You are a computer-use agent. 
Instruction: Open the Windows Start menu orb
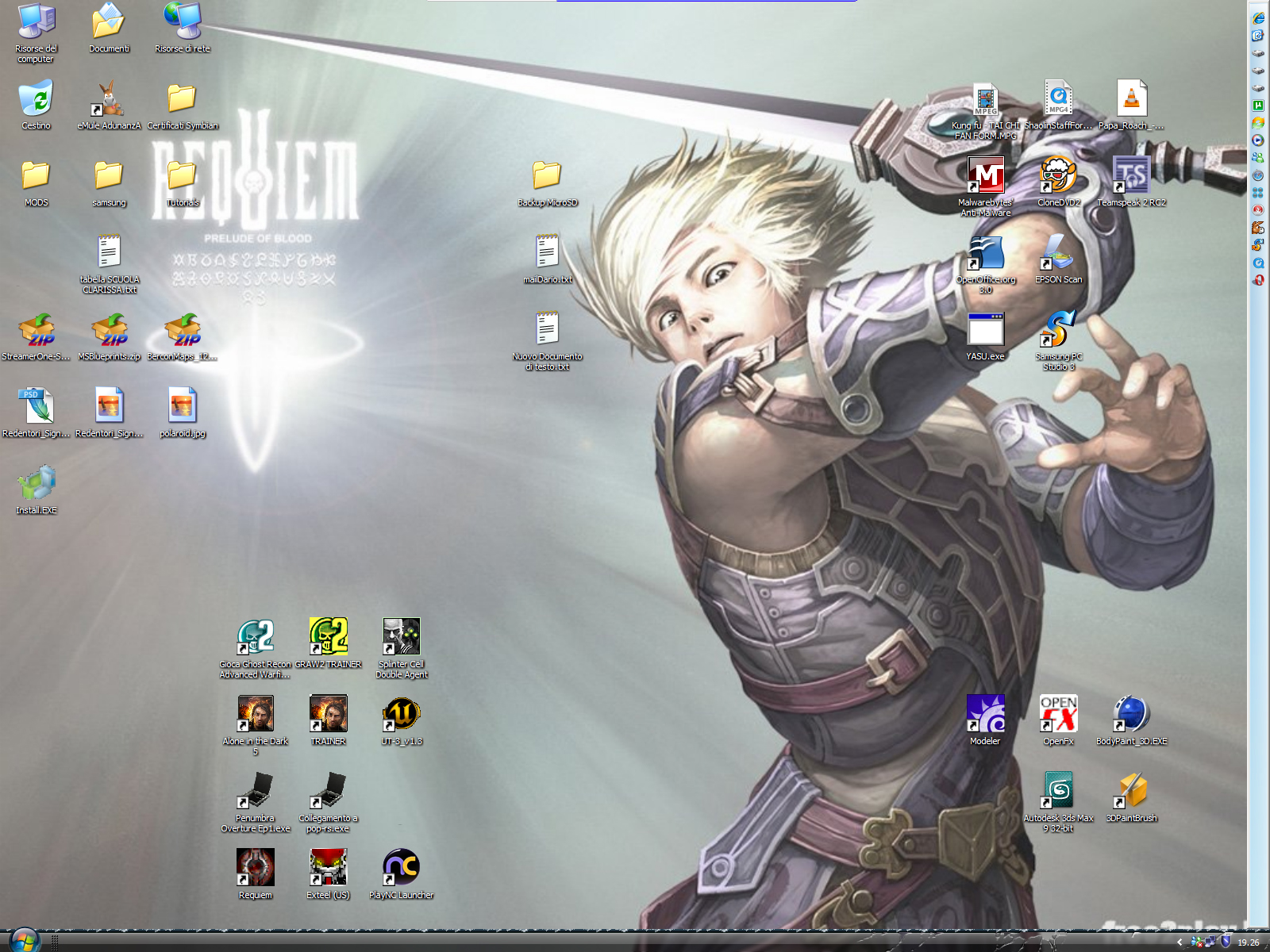pyautogui.click(x=24, y=941)
